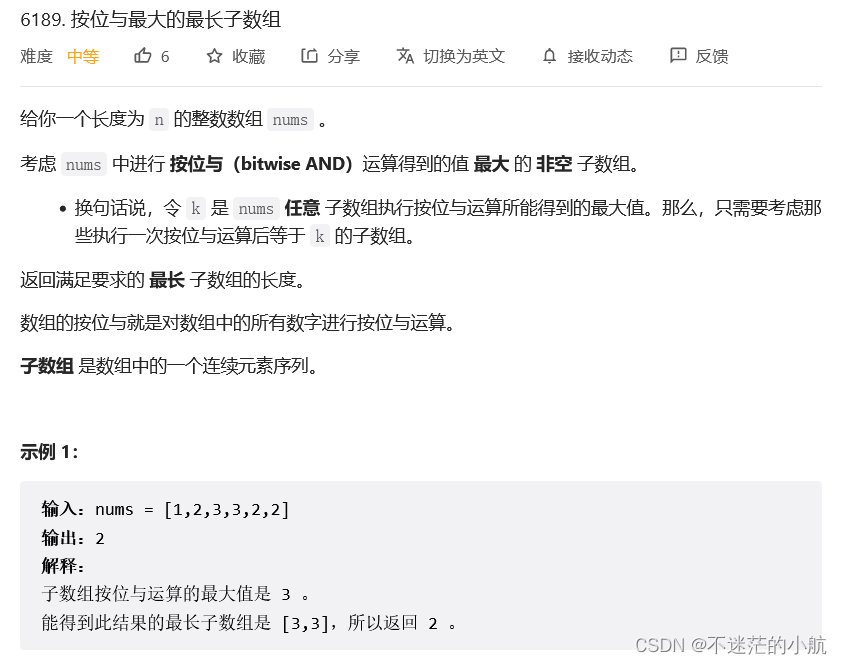
Task: Switch to English via 切换为英文
Action: click(x=464, y=56)
